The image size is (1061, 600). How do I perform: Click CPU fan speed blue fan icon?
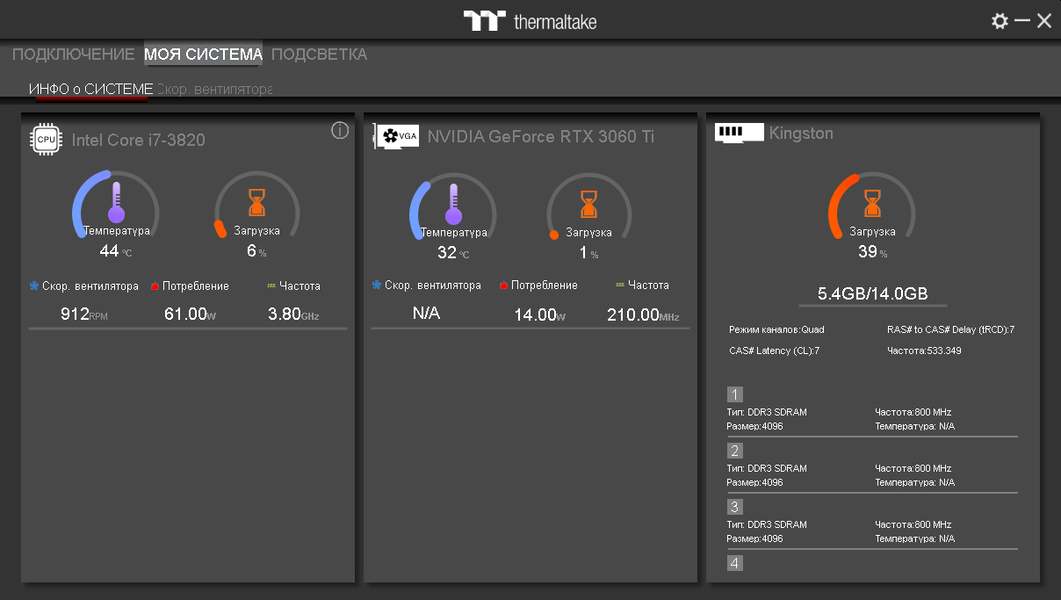34,286
